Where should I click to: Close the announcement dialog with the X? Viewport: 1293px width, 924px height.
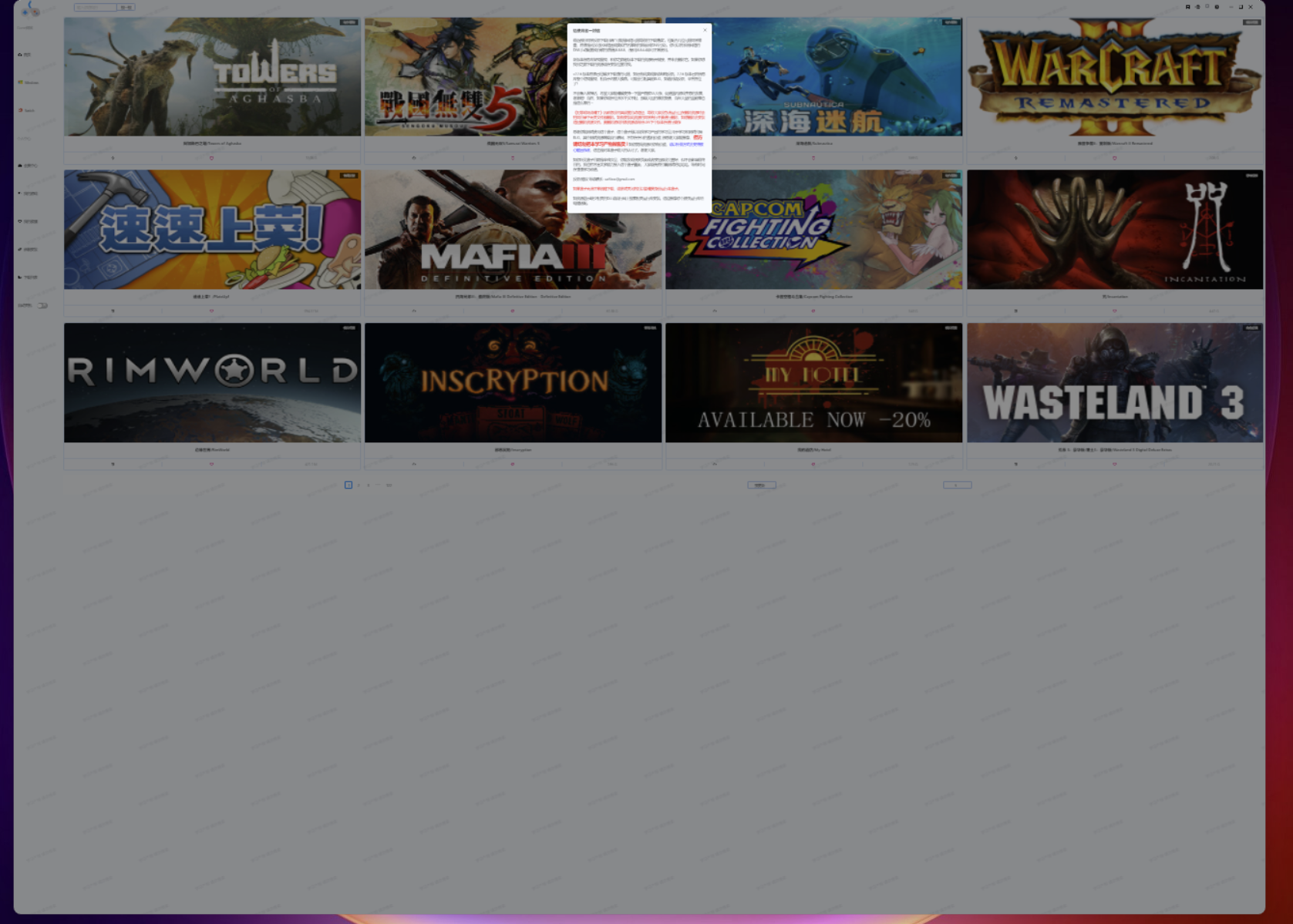(705, 30)
